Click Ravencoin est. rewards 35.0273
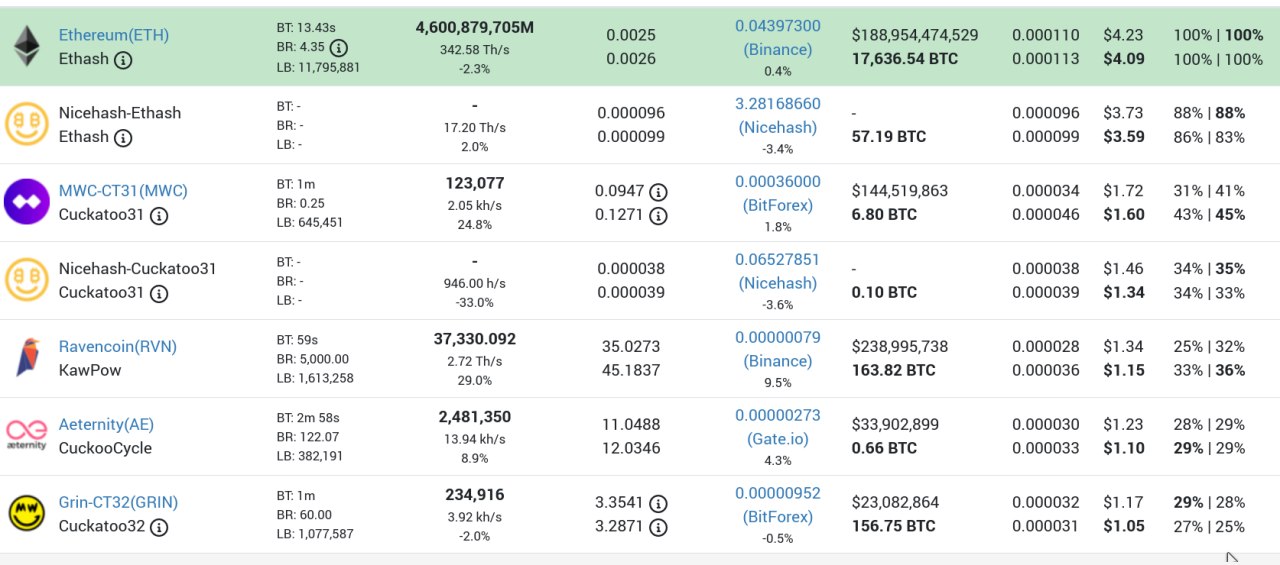Viewport: 1280px width, 565px height. 631,347
